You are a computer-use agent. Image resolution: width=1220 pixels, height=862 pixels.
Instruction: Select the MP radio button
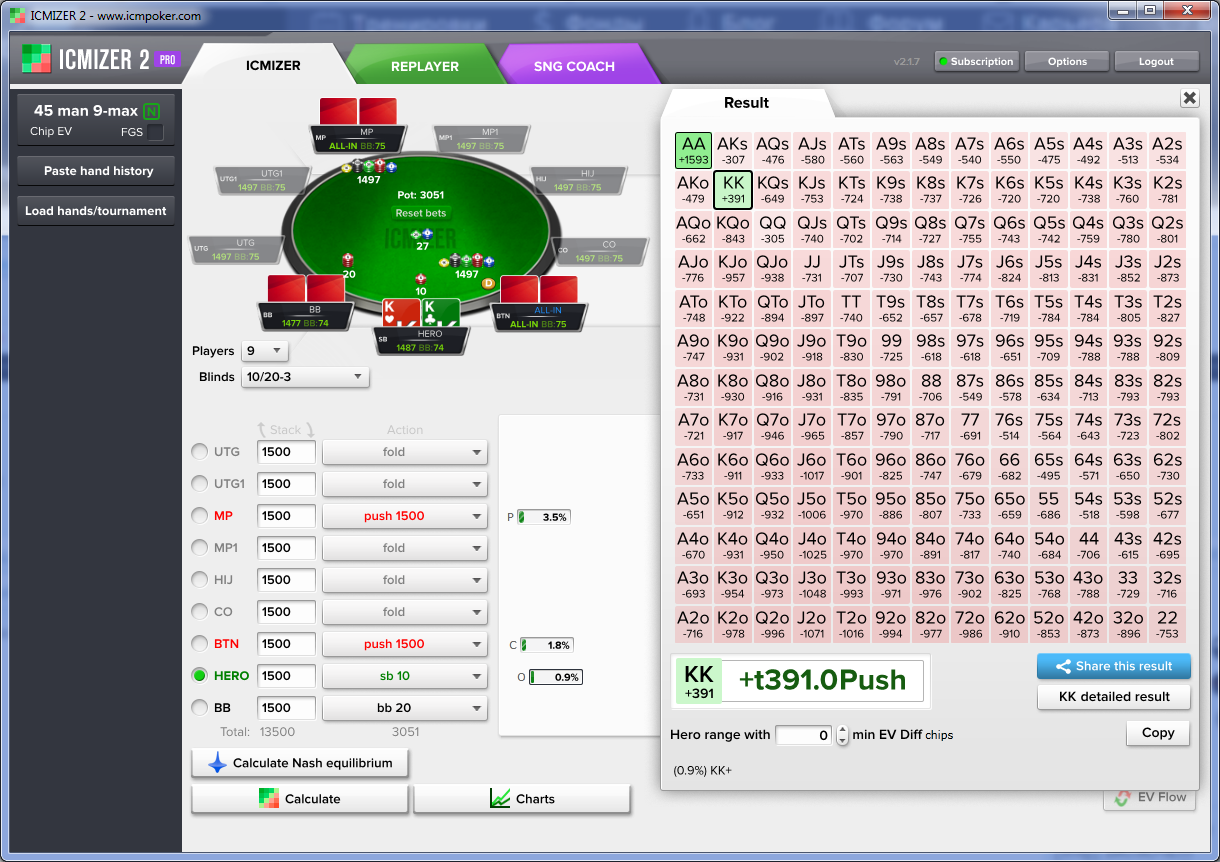(x=200, y=516)
